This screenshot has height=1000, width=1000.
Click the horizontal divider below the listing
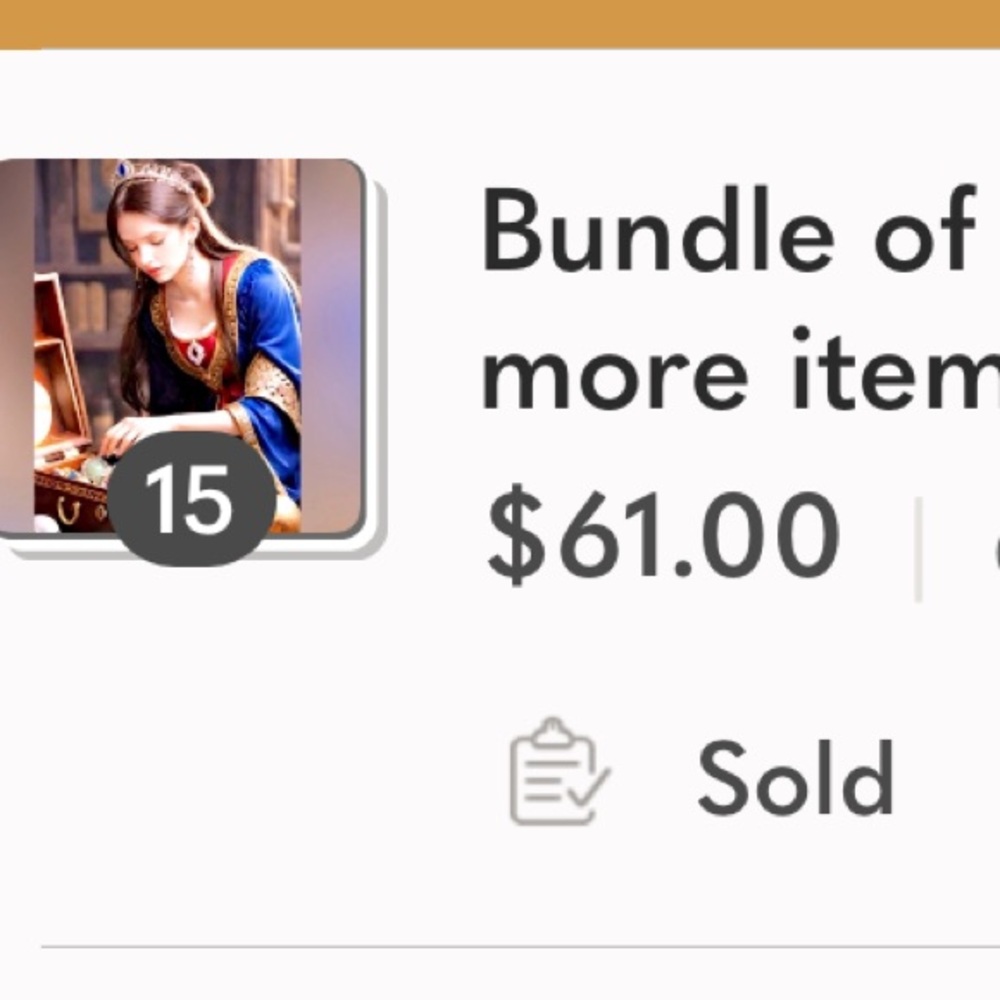tap(520, 946)
